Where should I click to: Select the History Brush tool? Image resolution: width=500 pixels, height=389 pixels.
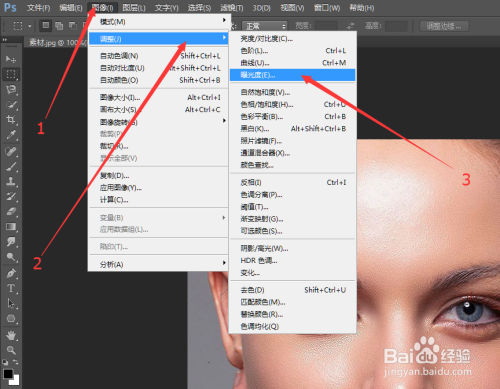pyautogui.click(x=11, y=196)
